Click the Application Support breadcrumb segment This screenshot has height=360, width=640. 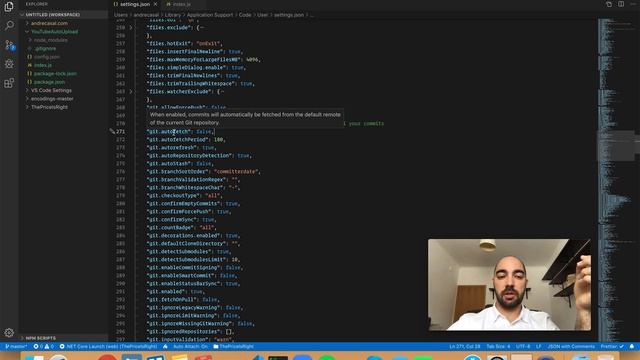click(210, 15)
